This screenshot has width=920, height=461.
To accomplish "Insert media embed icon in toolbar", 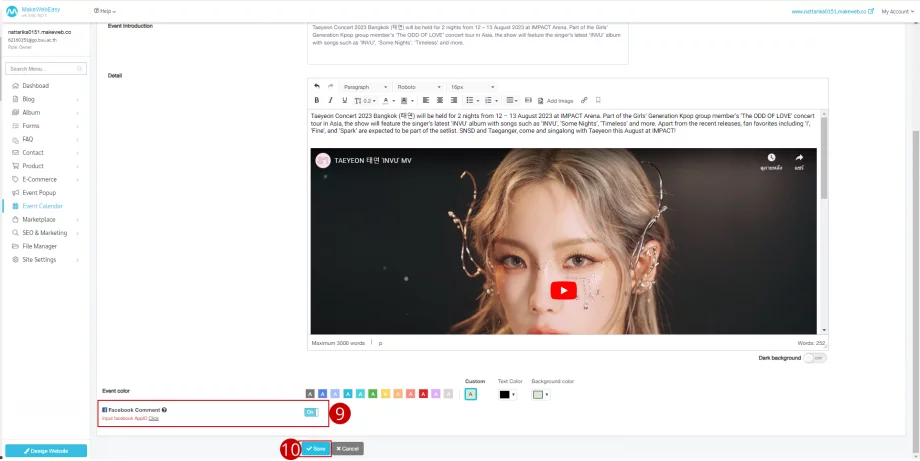I will [528, 100].
